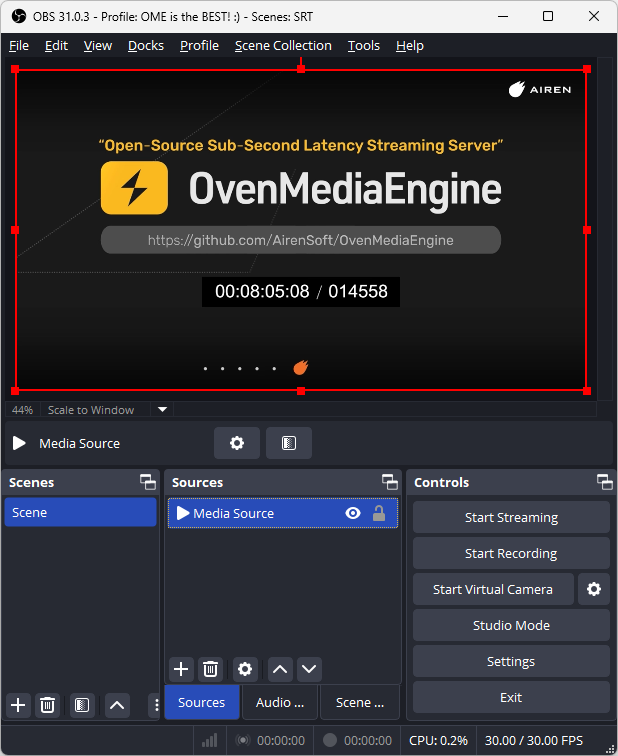Open the Docks menu

tap(146, 45)
